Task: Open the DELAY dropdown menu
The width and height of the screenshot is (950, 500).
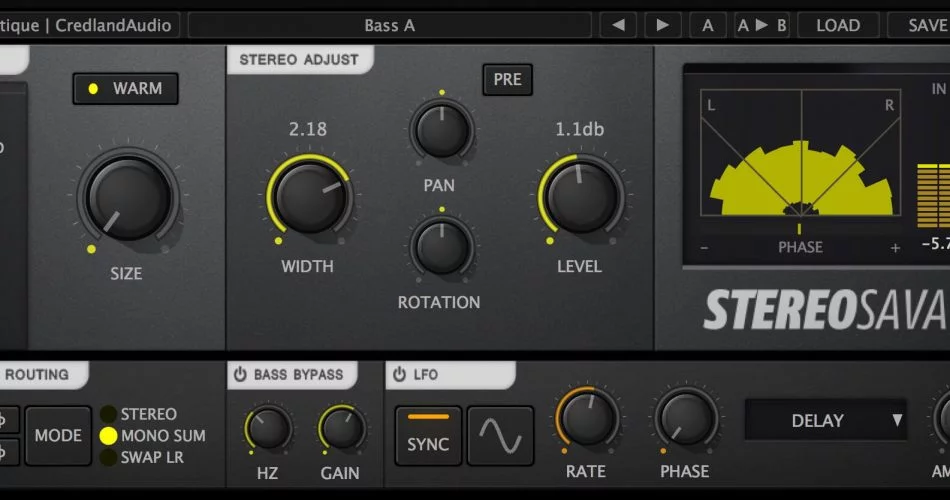Action: [826, 420]
